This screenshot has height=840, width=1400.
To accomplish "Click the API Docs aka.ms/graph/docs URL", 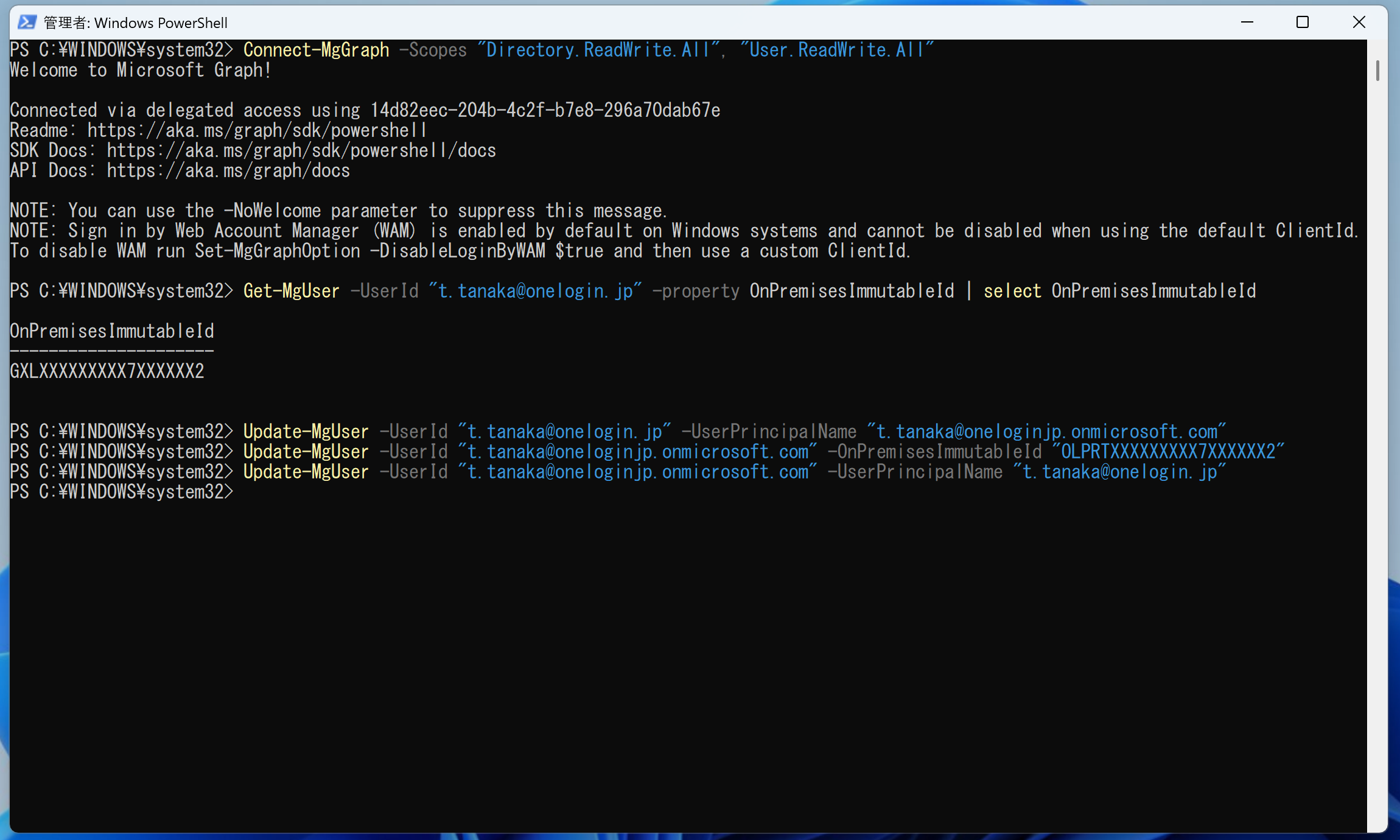I will click(x=228, y=170).
